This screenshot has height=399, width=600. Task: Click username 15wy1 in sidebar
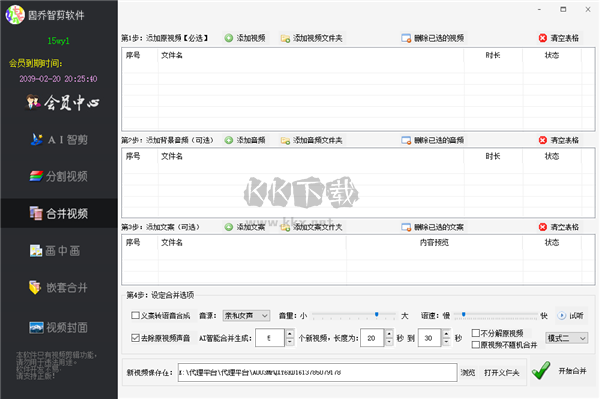click(59, 41)
